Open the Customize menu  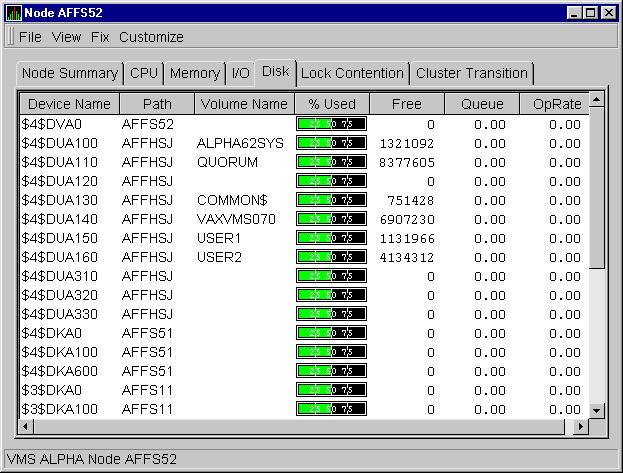pos(151,37)
